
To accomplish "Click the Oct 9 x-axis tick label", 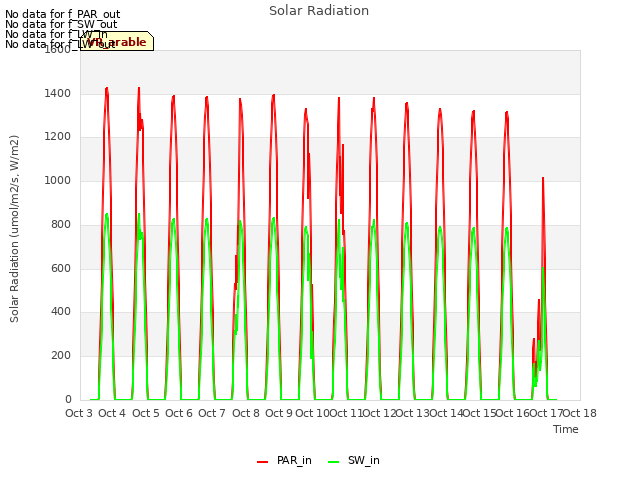I will [279, 413].
